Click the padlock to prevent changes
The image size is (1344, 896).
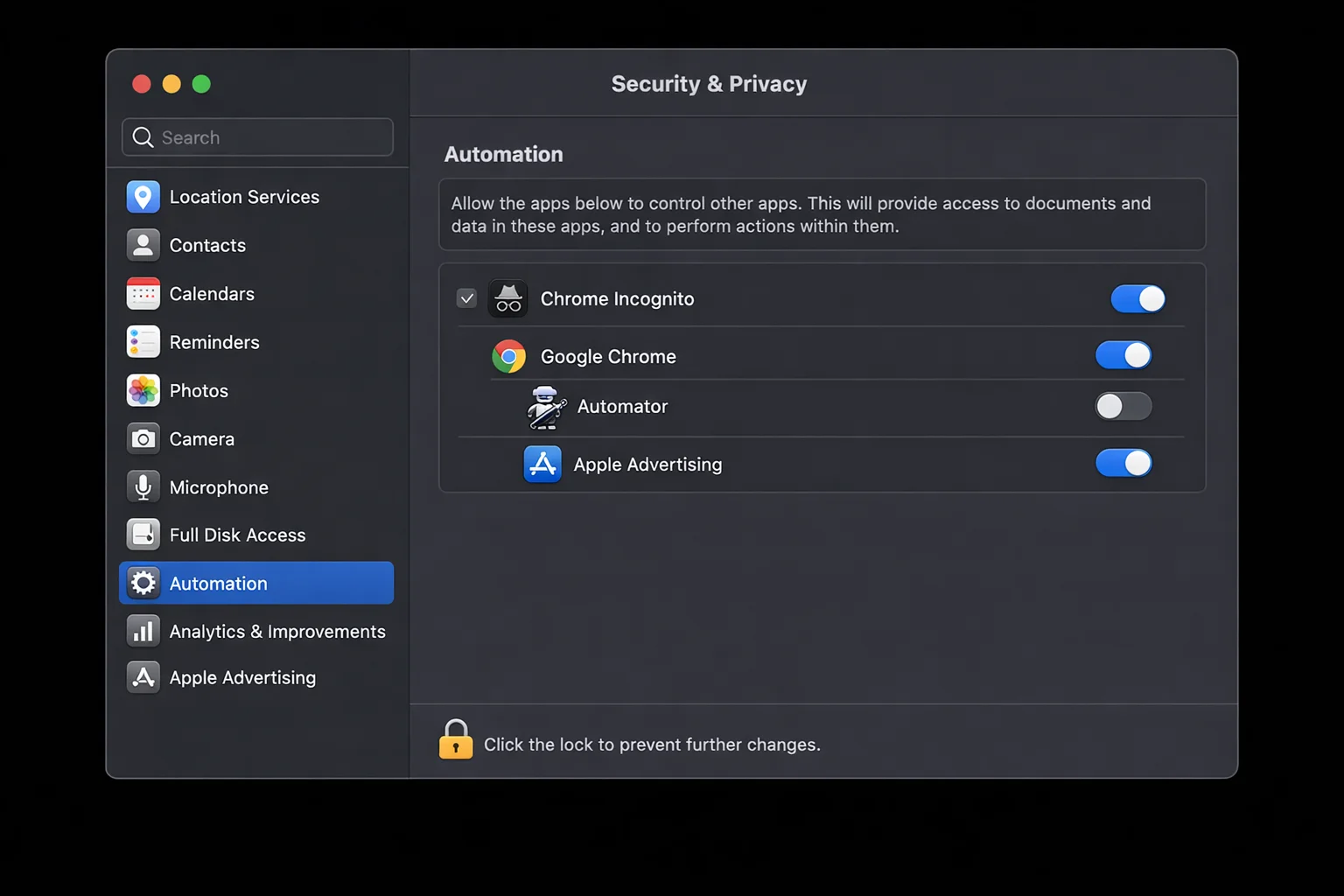tap(456, 739)
